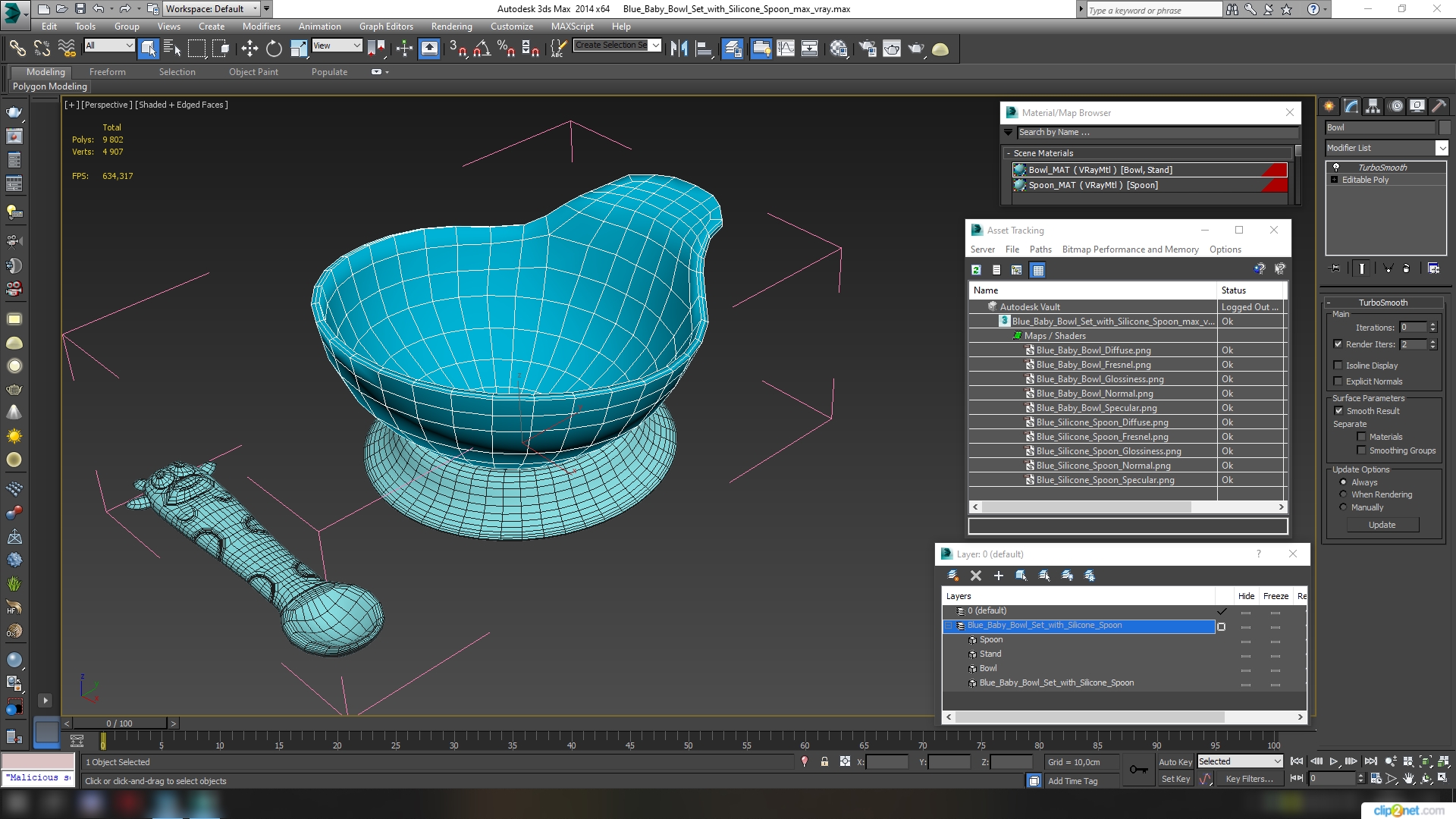
Task: Open the Material Editor icon
Action: [x=838, y=49]
